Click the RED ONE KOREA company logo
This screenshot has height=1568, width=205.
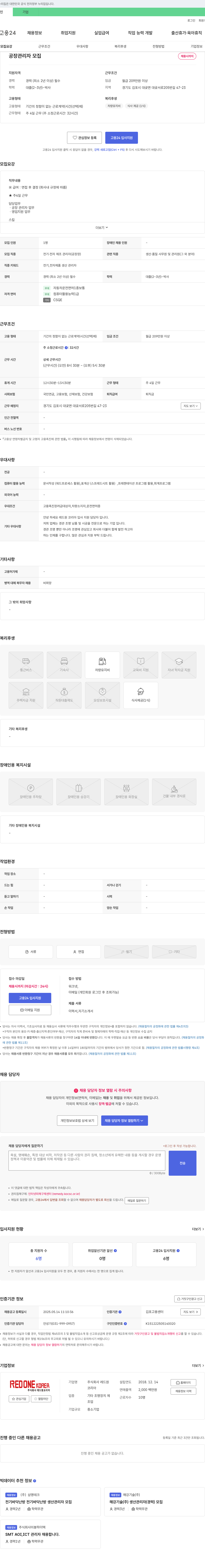pos(30,1386)
